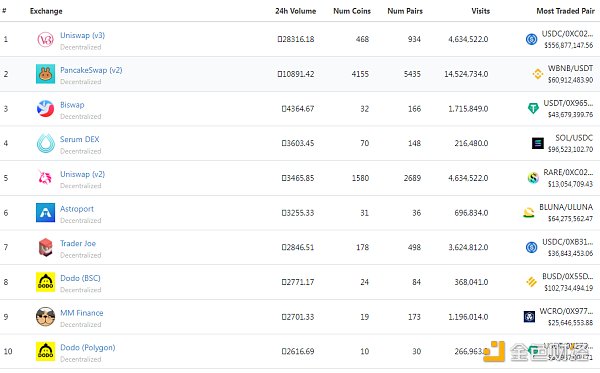Click the Trader Joe logo icon
The image size is (600, 373).
(x=45, y=247)
